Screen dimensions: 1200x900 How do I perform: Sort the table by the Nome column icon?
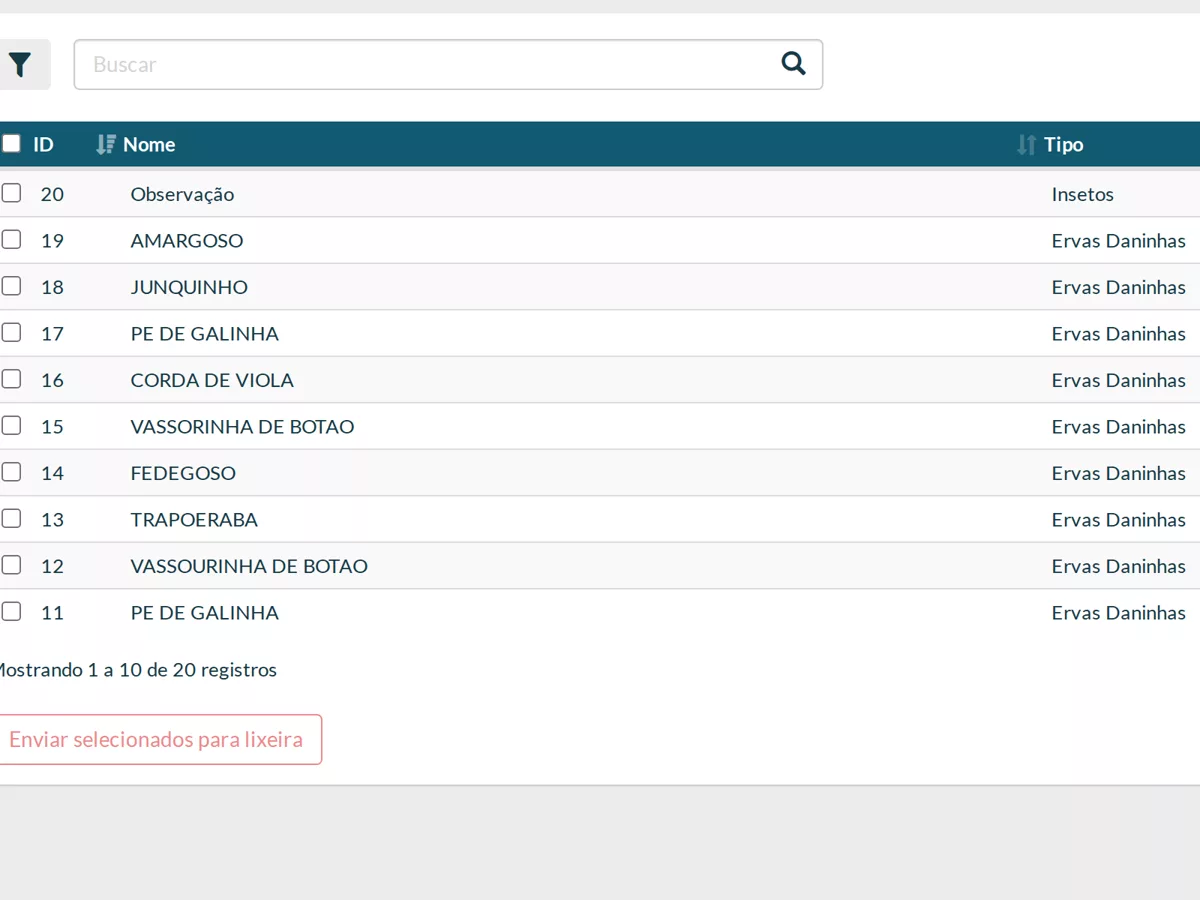(x=105, y=145)
